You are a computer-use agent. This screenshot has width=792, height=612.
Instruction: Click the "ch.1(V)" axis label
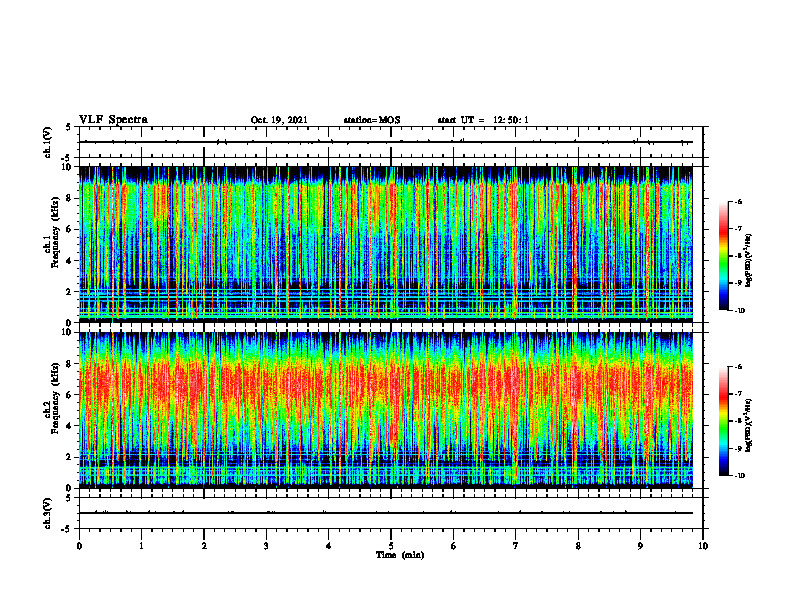point(48,142)
